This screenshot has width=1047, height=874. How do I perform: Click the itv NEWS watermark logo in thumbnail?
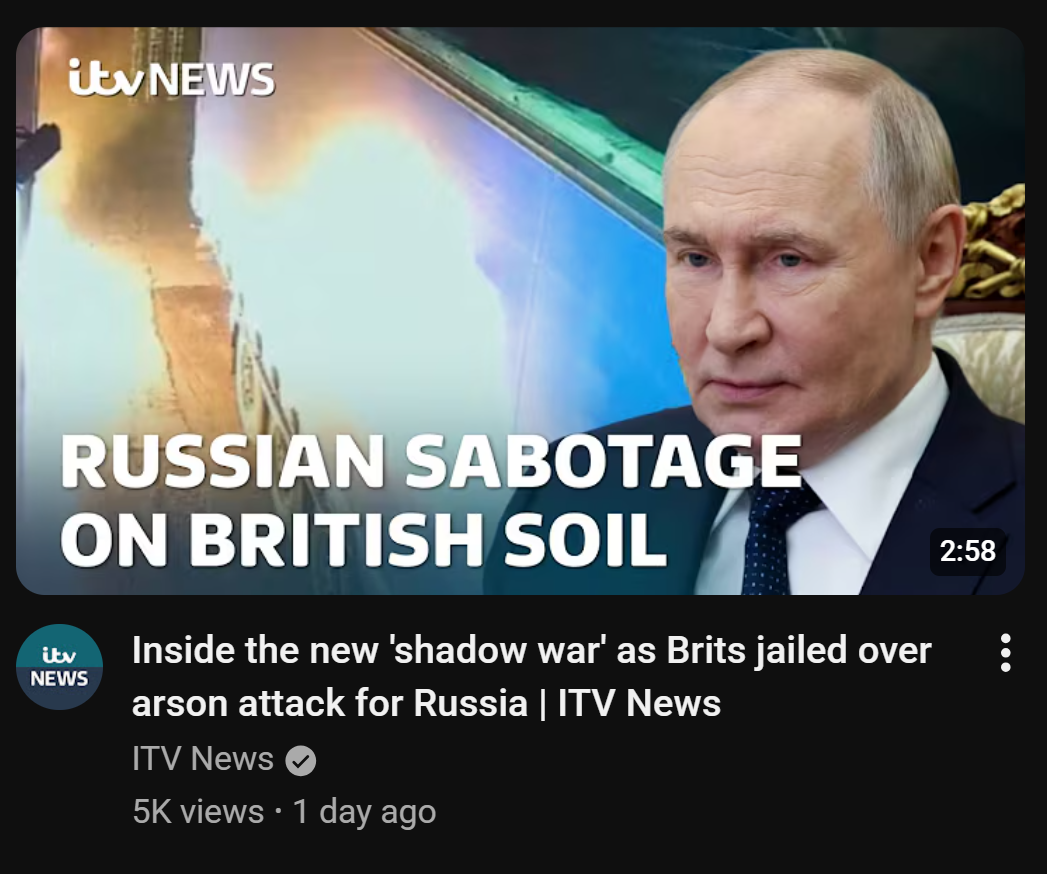coord(171,79)
